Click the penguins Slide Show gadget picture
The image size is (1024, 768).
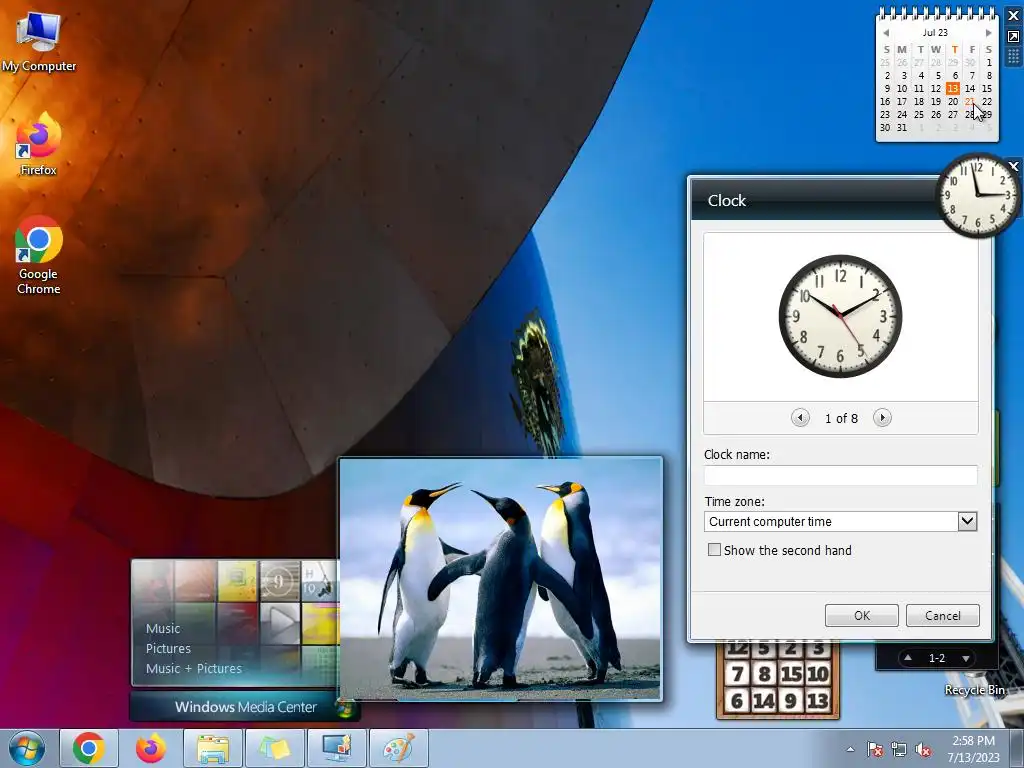(500, 579)
